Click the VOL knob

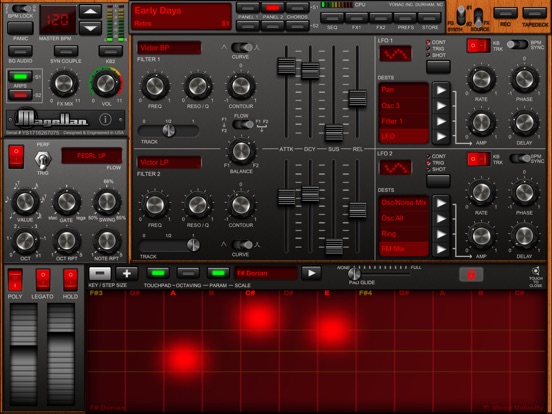coord(106,83)
